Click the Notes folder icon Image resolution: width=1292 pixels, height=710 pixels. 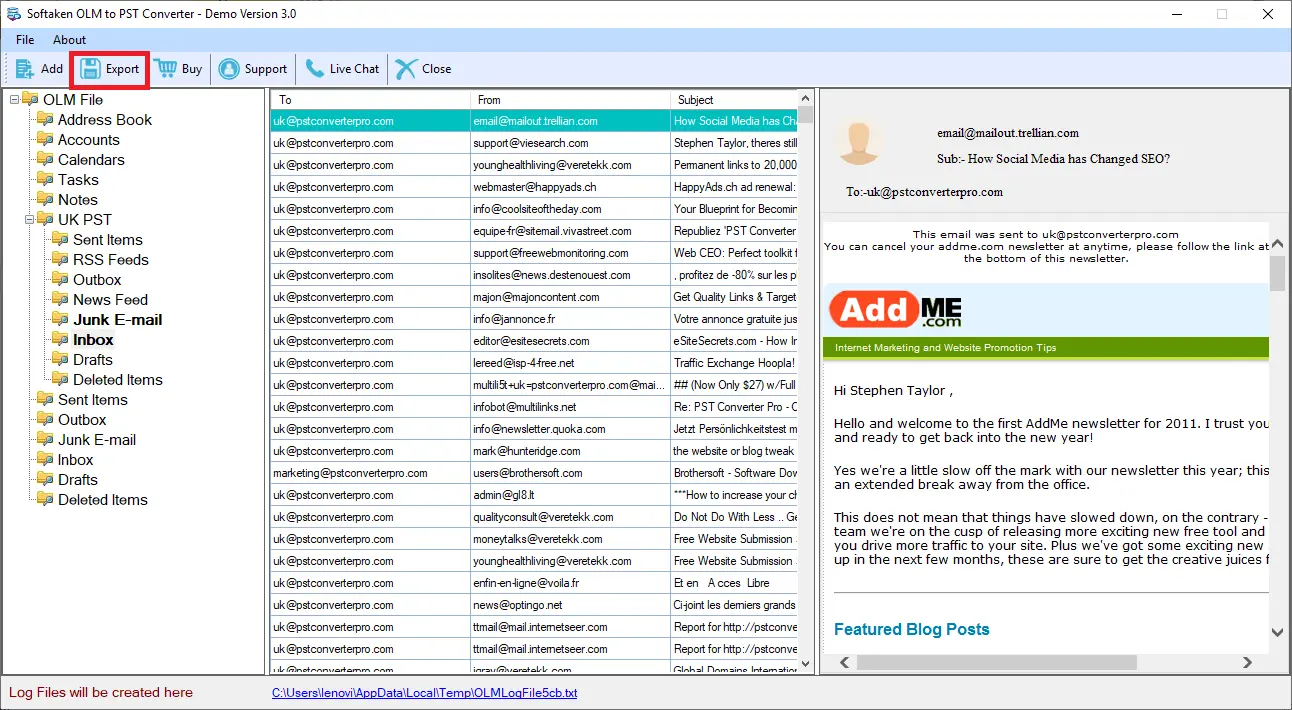coord(44,200)
